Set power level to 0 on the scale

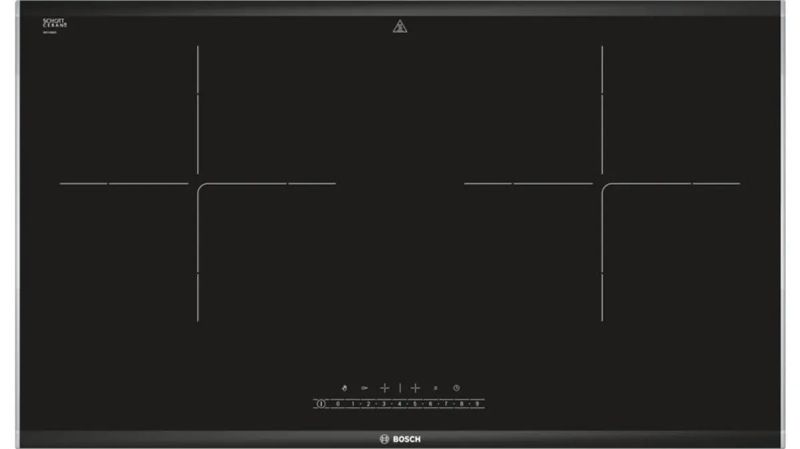(x=338, y=403)
